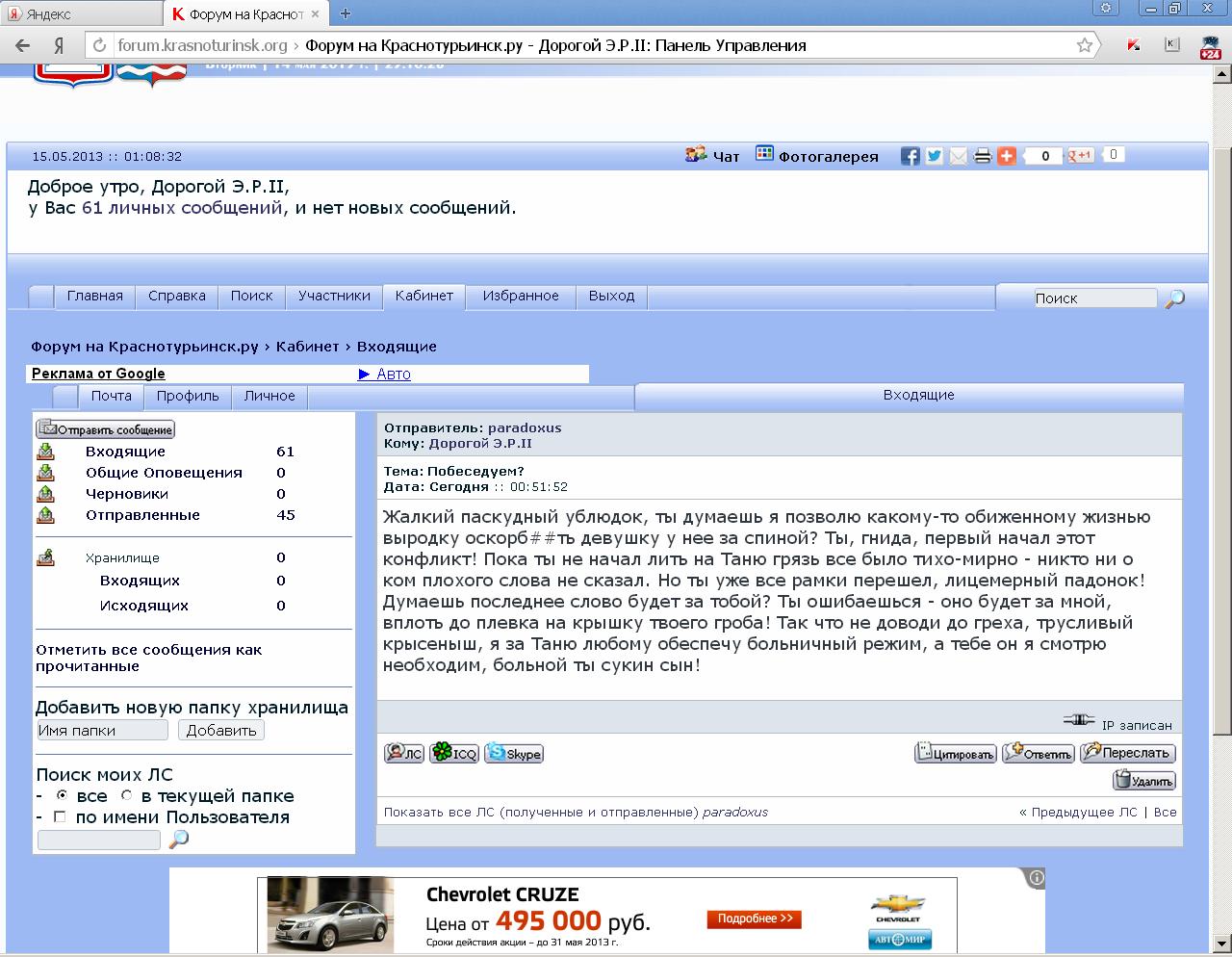Open the Входящие folder with 61 messages
Viewport: 1232px width, 957px height.
[x=125, y=452]
